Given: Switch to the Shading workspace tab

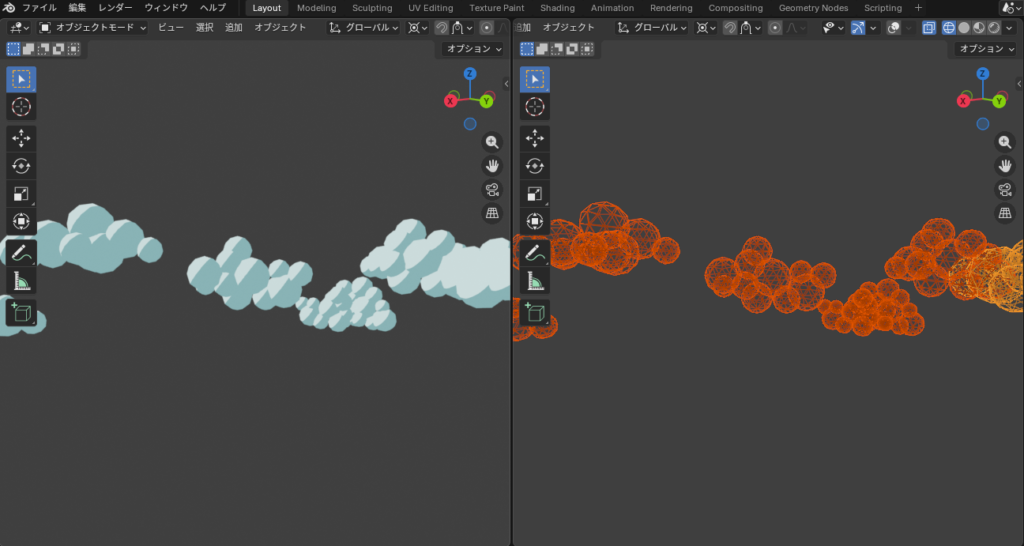Looking at the screenshot, I should click(557, 8).
